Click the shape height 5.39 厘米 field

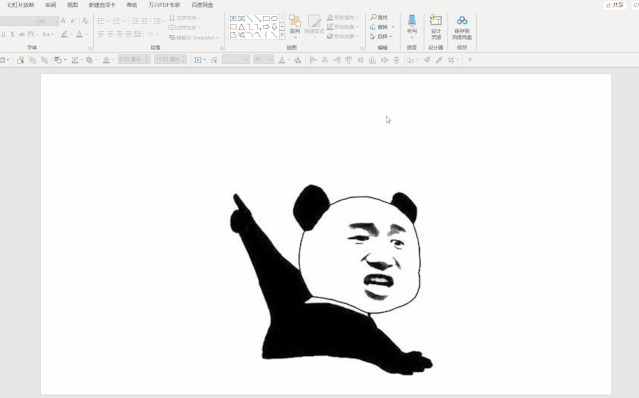(134, 59)
